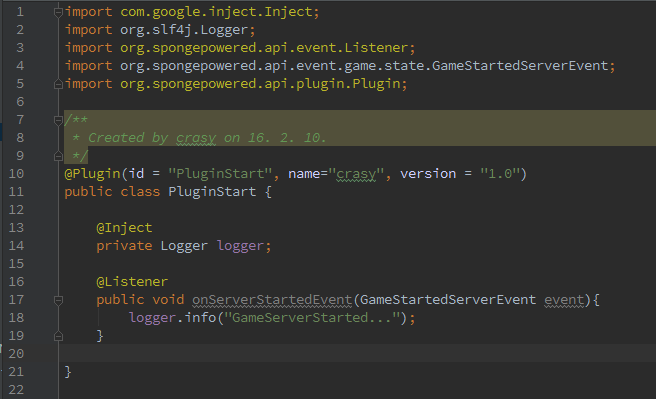
Task: Click line number 1 in the gutter
Action: 20,12
